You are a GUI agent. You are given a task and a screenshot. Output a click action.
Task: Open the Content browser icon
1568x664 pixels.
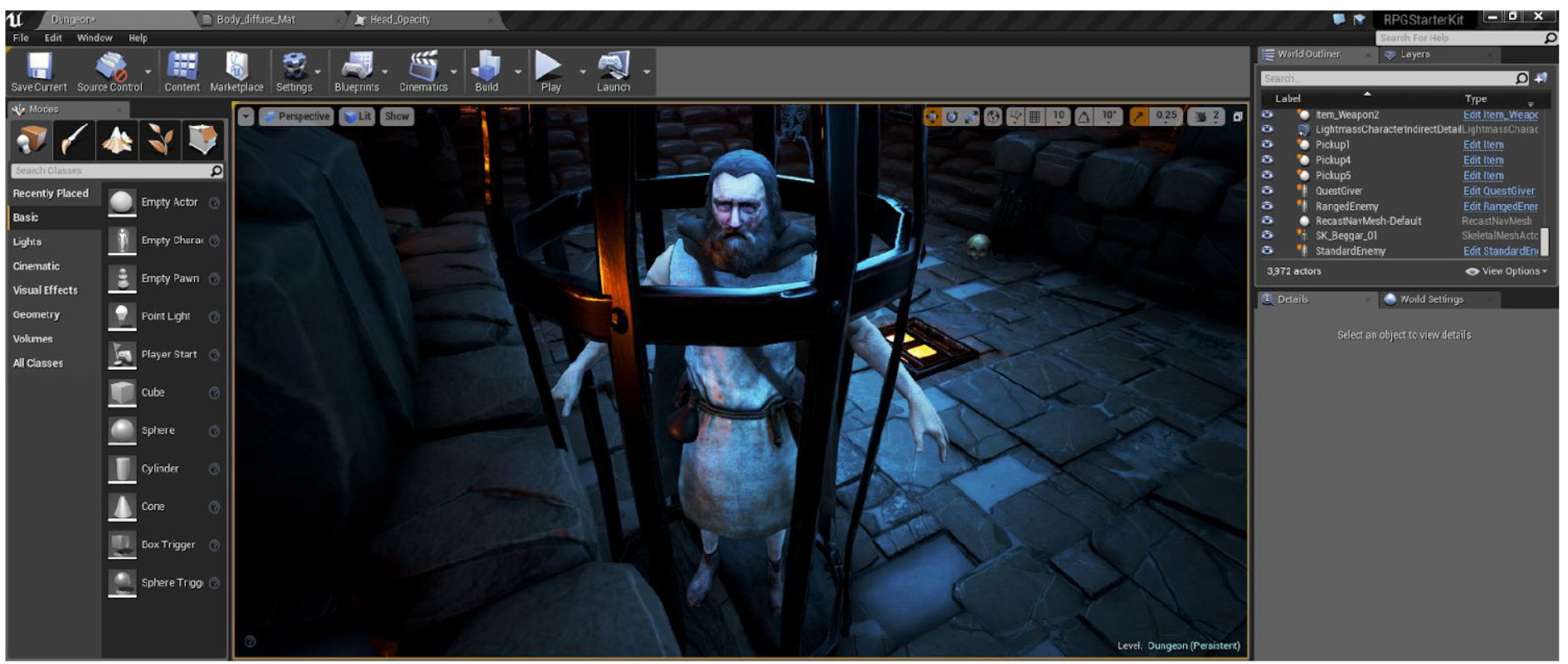tap(182, 67)
